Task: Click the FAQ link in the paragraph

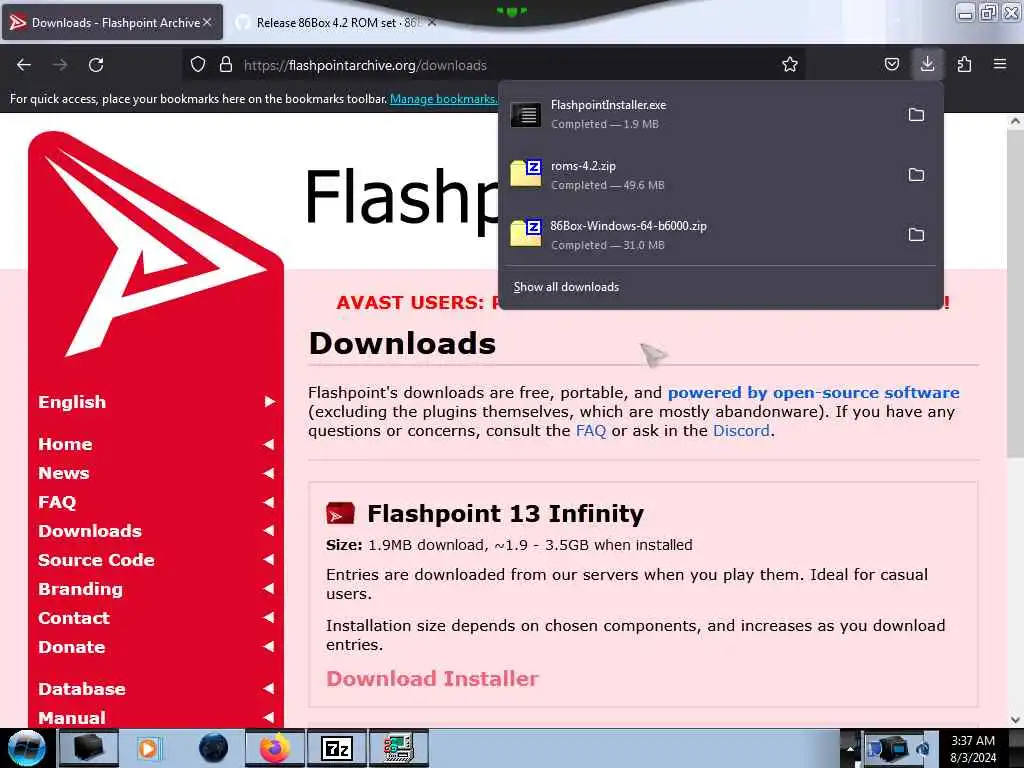Action: pyautogui.click(x=590, y=431)
